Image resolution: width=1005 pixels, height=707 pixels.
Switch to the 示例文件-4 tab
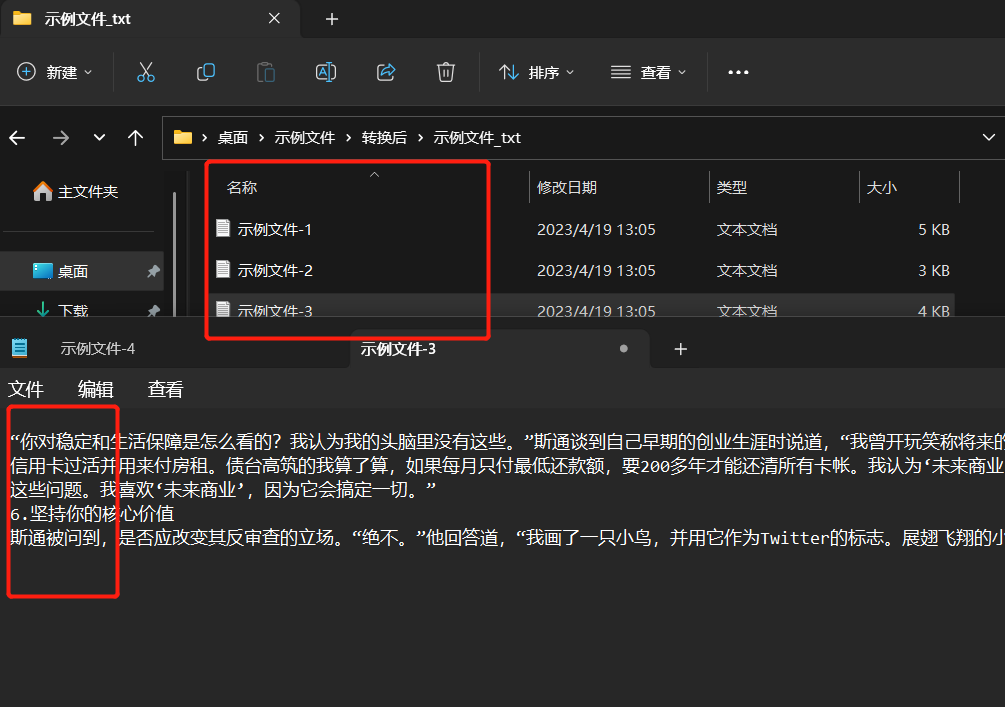pos(97,348)
